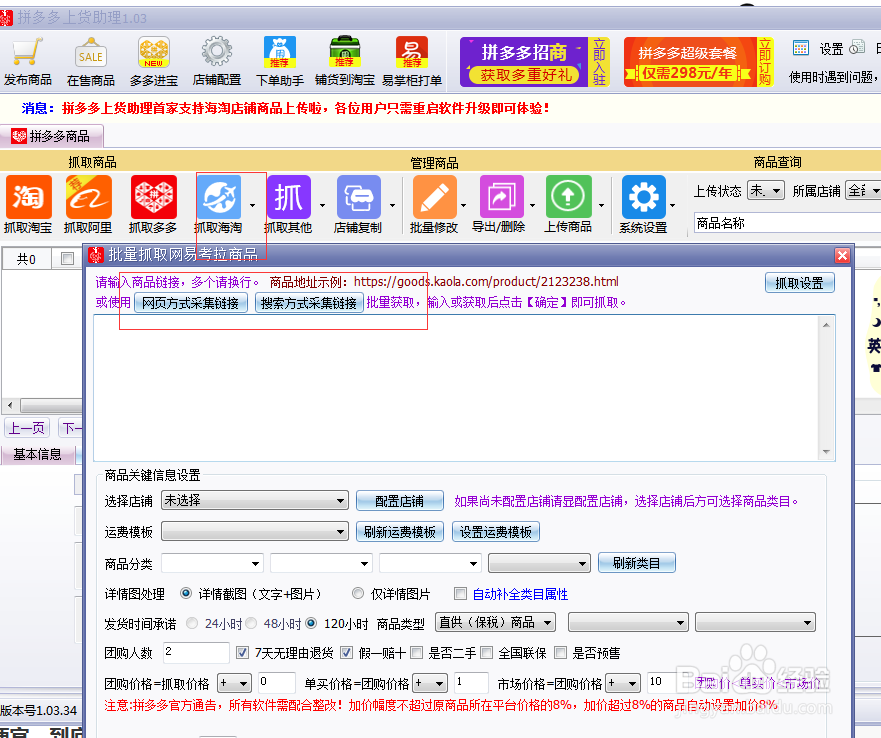
Task: Expand arrow beside 导出/删除
Action: pos(532,205)
